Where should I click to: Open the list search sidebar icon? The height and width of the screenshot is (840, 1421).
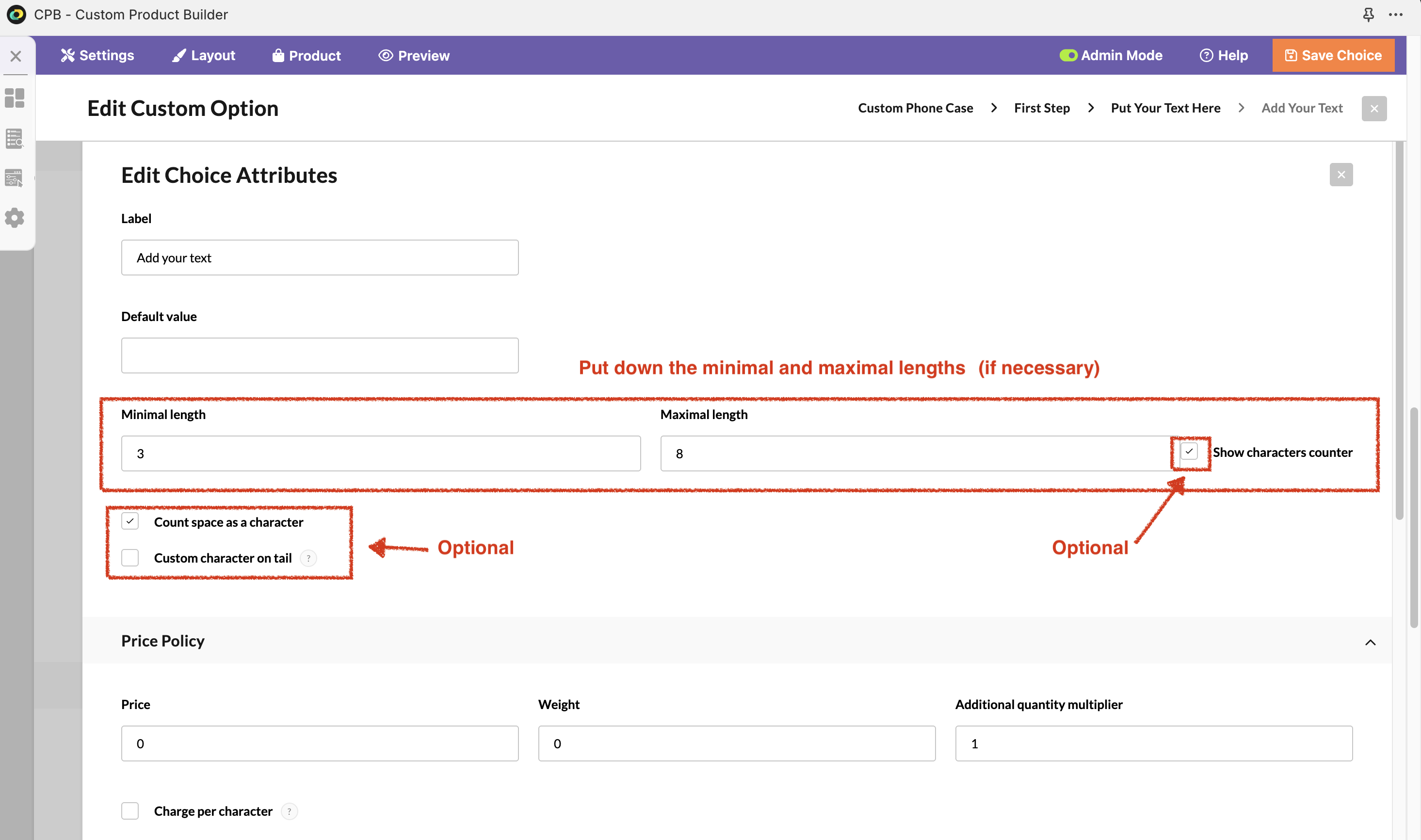[15, 138]
